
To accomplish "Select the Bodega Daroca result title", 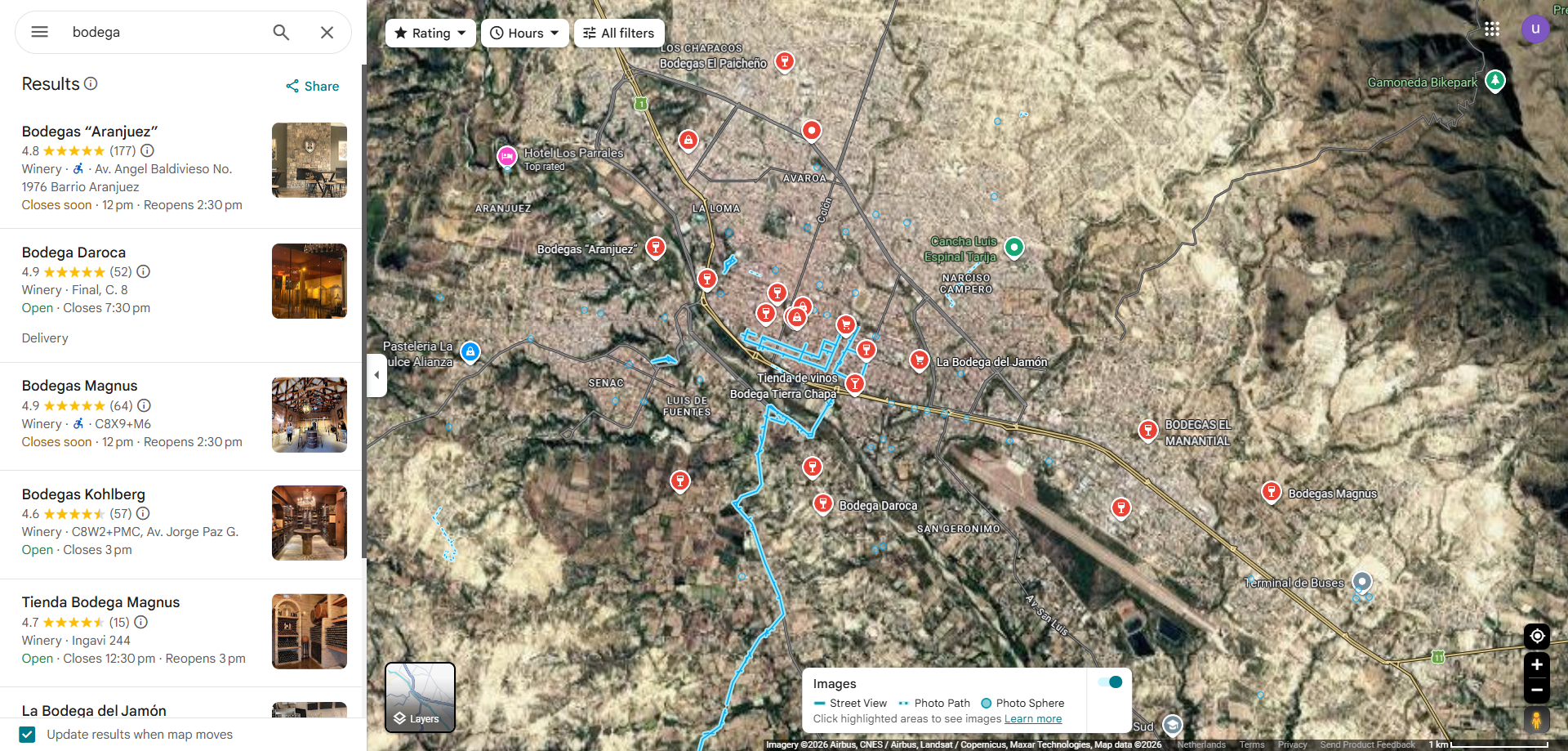I will 73,253.
